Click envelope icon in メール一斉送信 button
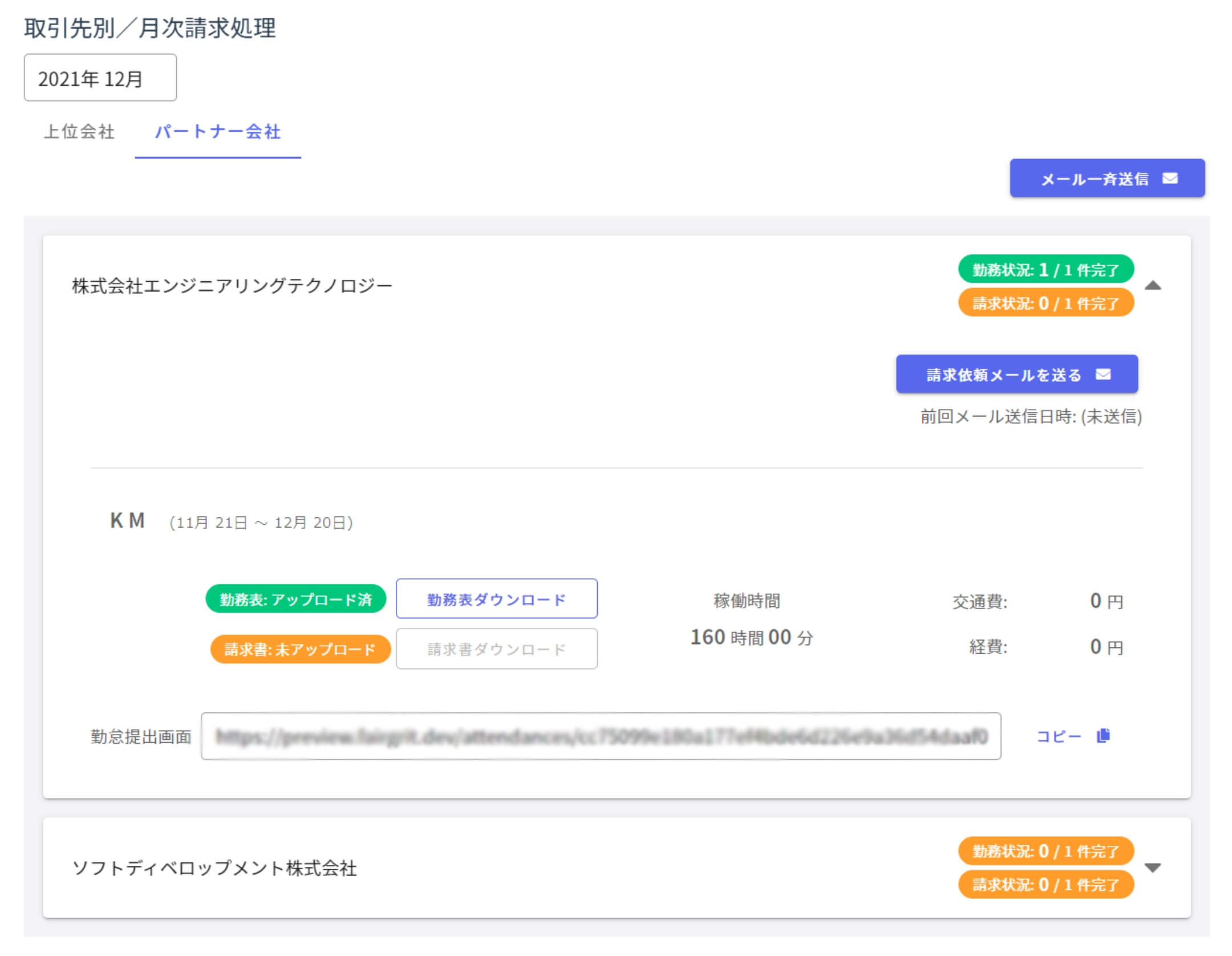 1170,179
